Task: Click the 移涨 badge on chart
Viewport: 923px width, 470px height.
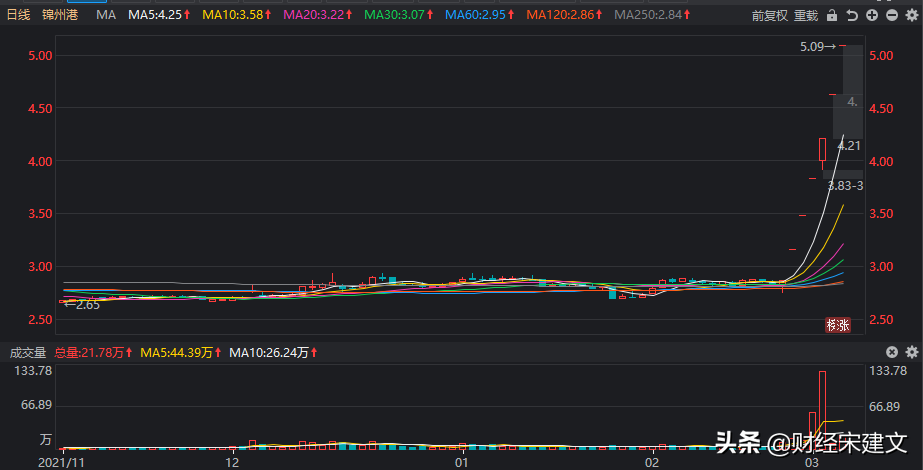Action: (x=838, y=325)
